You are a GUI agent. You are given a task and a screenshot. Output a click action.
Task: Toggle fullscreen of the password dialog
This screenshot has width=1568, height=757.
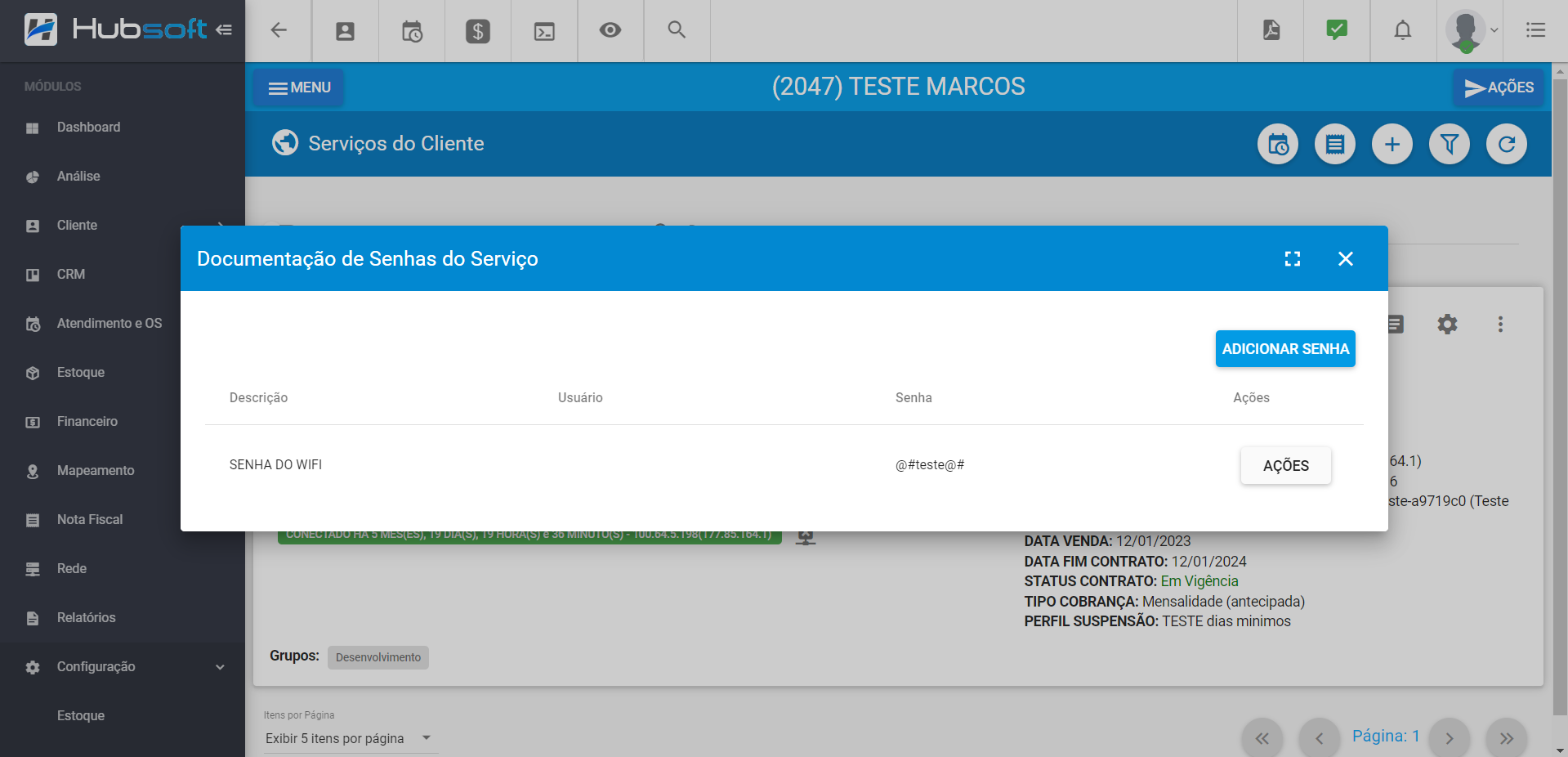coord(1293,259)
